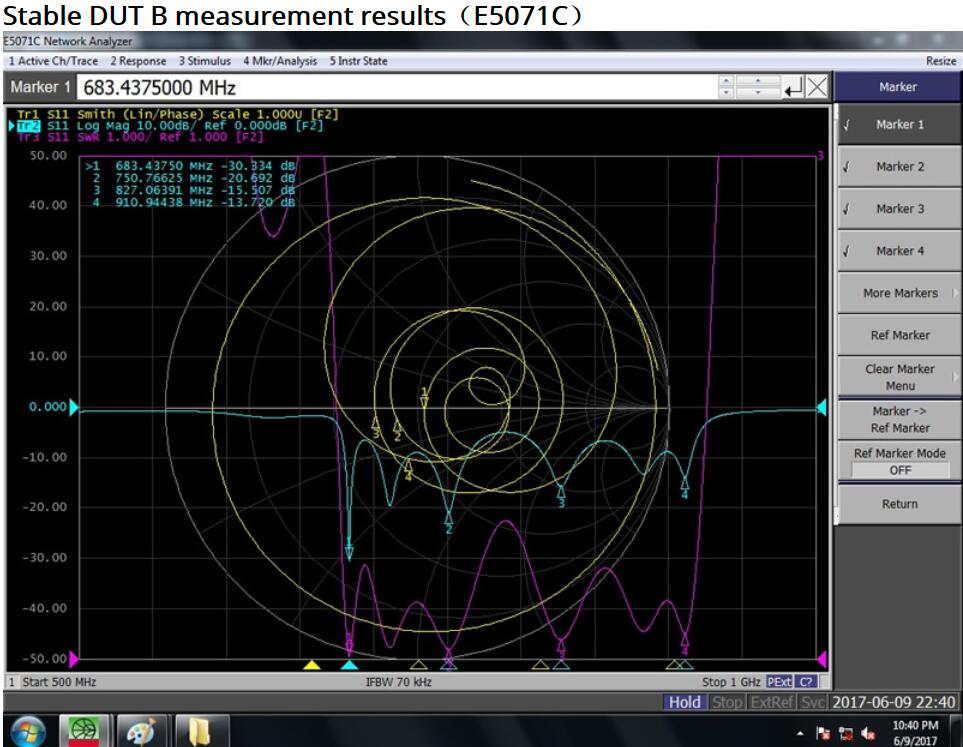Open the Instr State menu
Image resolution: width=963 pixels, height=747 pixels.
[x=358, y=61]
